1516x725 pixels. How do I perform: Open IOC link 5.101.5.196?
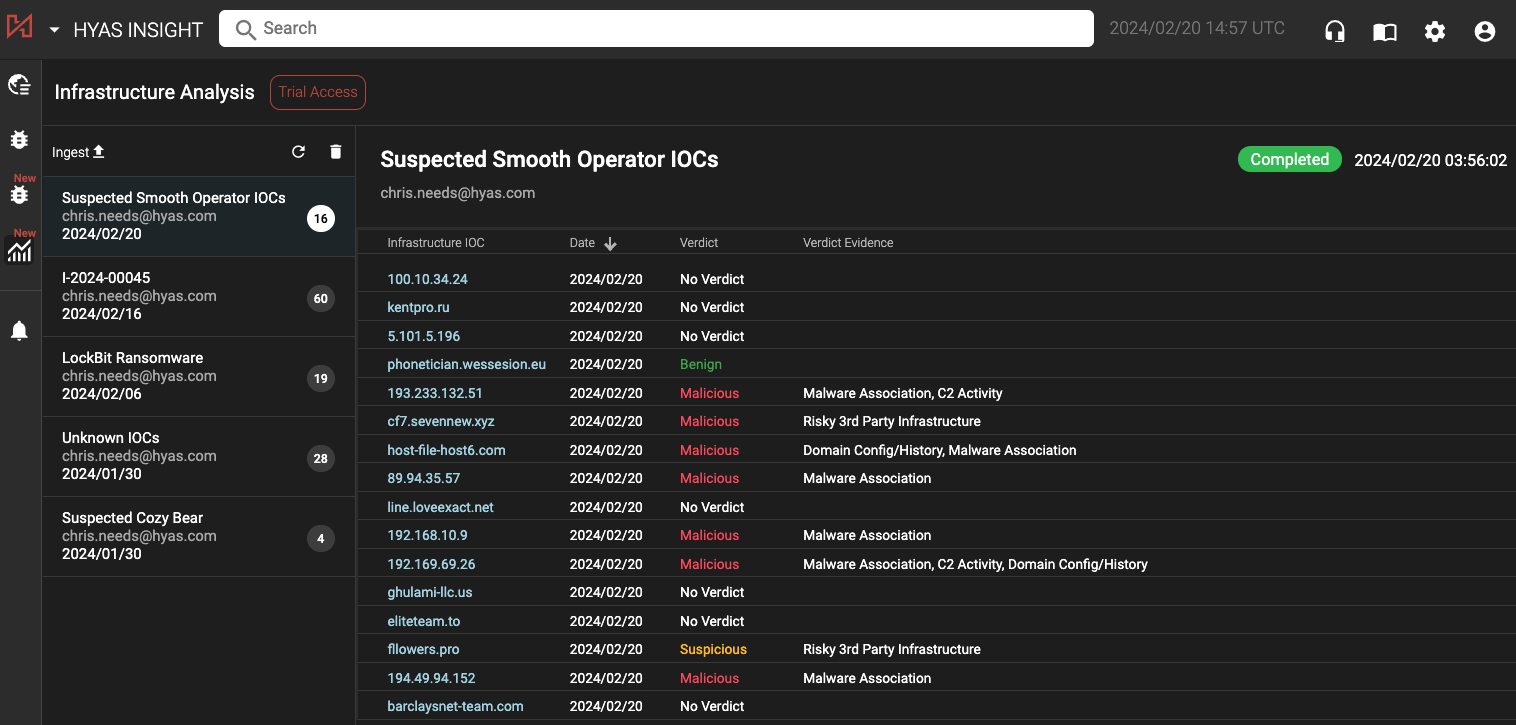click(x=424, y=336)
